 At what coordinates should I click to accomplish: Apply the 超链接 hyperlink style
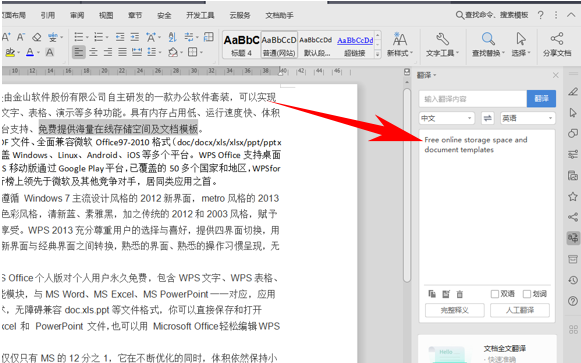pos(355,45)
